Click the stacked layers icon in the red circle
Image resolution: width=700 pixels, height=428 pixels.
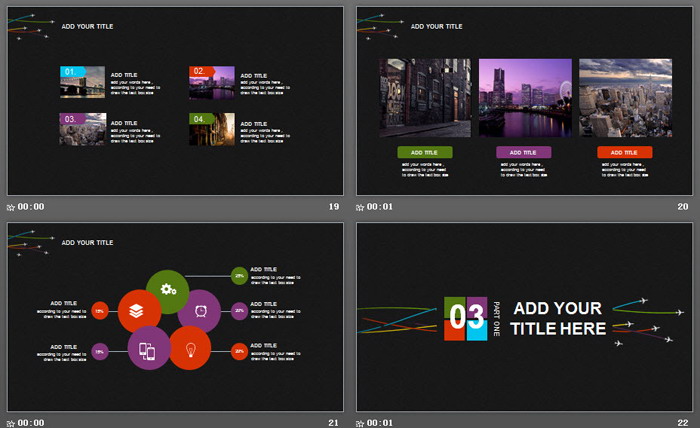[139, 311]
